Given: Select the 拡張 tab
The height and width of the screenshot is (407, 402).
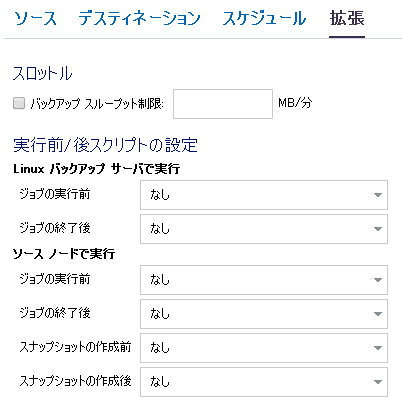Looking at the screenshot, I should tap(347, 18).
